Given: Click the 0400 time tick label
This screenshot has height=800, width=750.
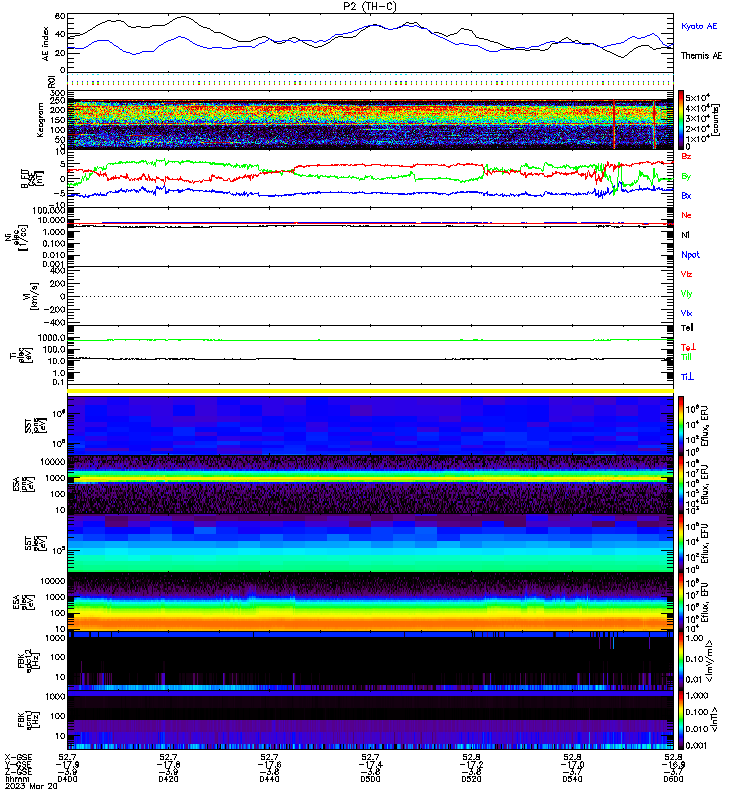Looking at the screenshot, I should pos(67,779).
